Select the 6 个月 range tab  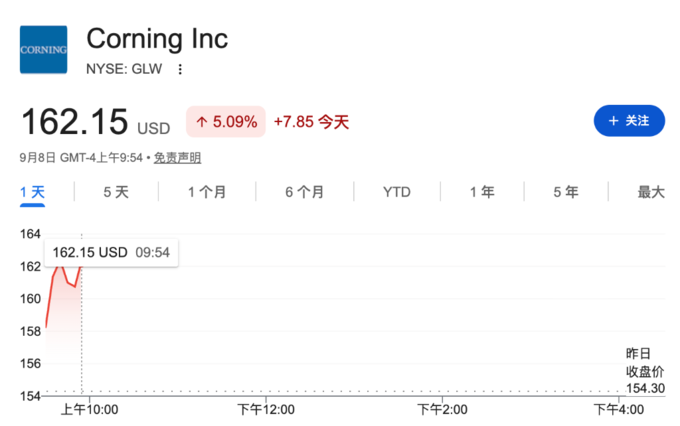pos(304,192)
